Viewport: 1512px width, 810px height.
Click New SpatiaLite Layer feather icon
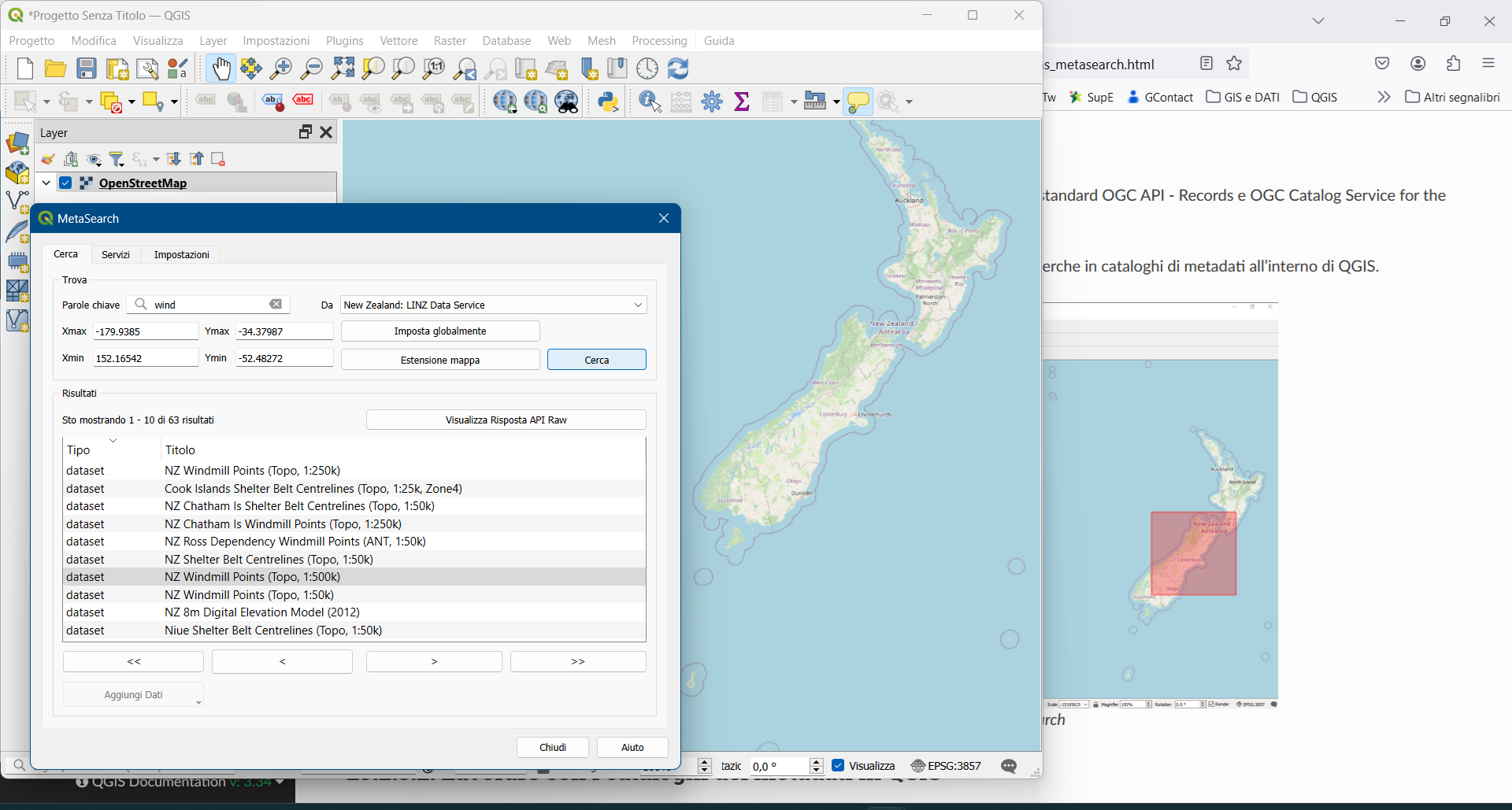click(x=17, y=231)
